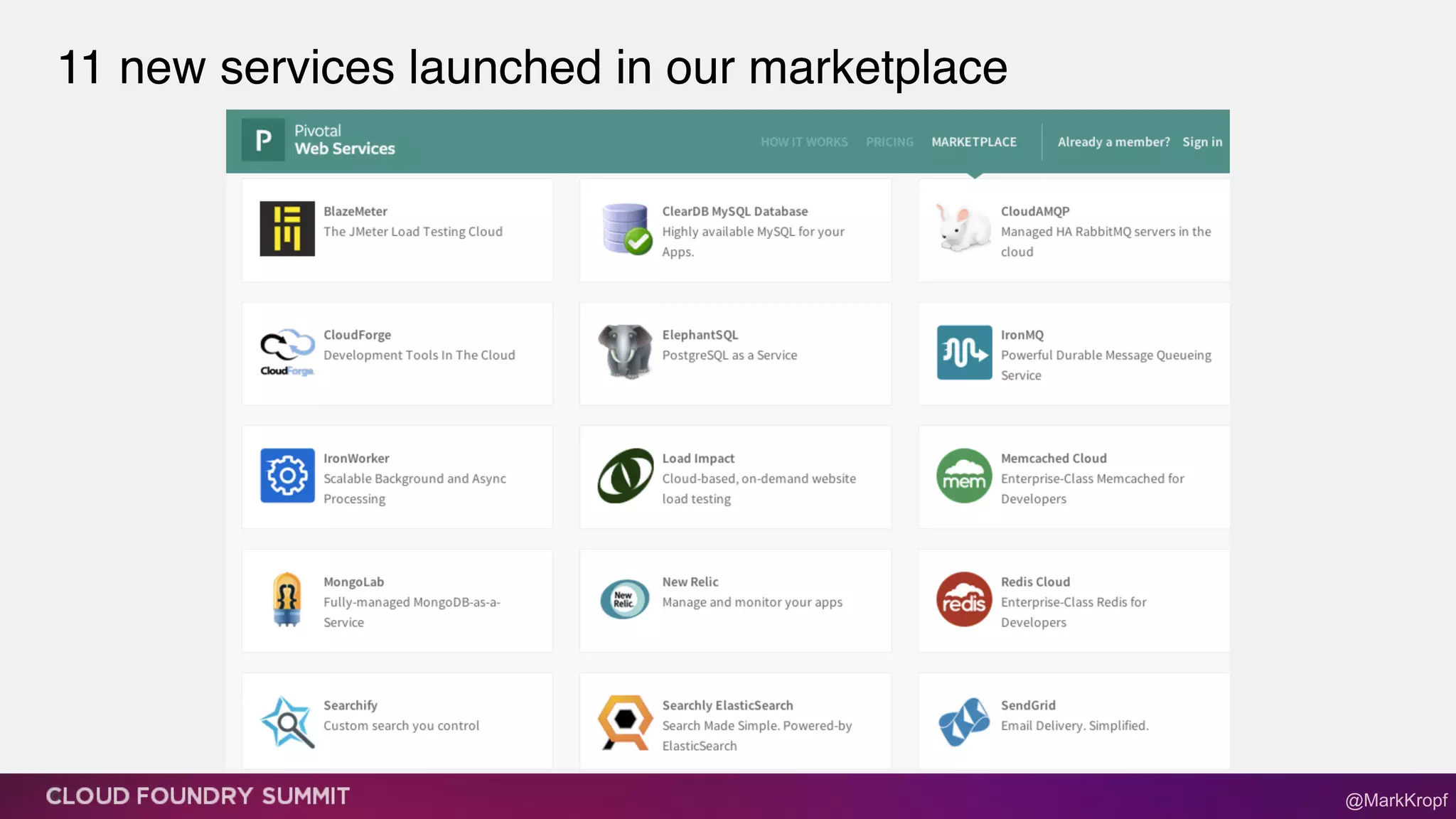
Task: Open the Searchify title link
Action: click(350, 705)
